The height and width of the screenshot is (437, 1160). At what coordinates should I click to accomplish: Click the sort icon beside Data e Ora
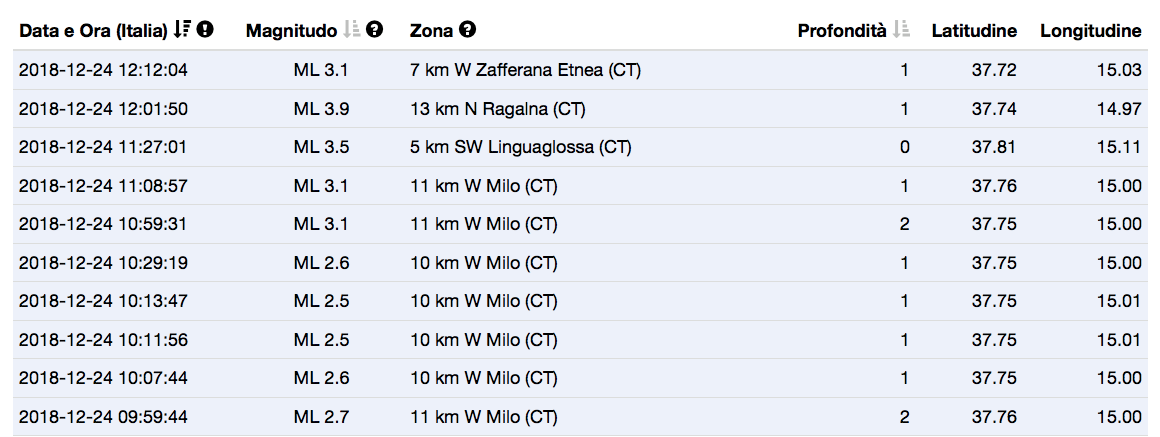[x=181, y=31]
